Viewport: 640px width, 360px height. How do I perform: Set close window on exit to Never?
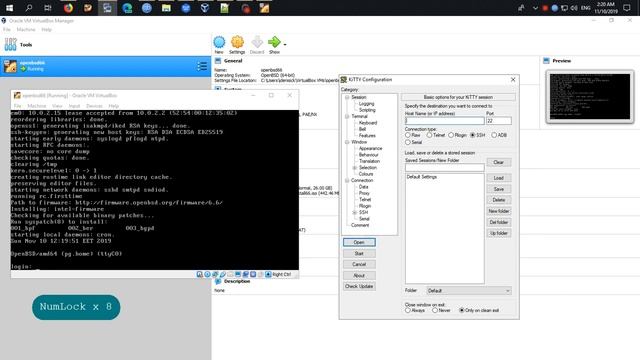pyautogui.click(x=435, y=311)
